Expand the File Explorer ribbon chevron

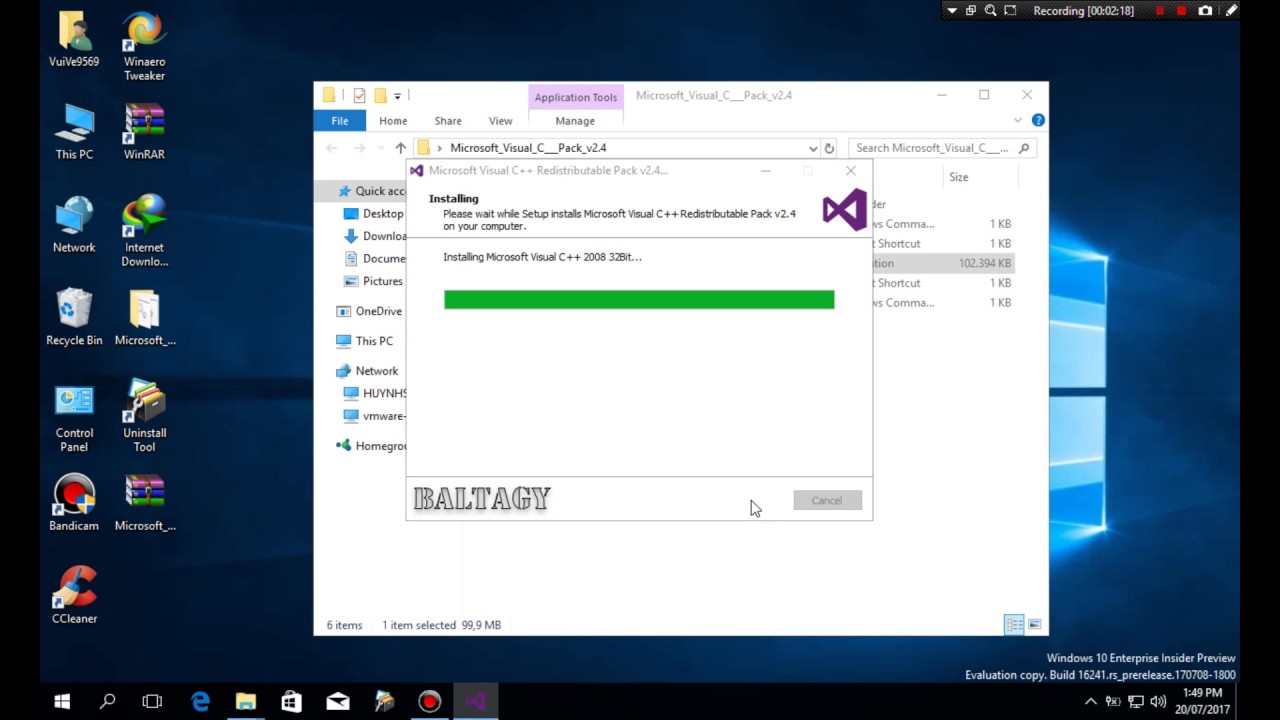point(1018,120)
